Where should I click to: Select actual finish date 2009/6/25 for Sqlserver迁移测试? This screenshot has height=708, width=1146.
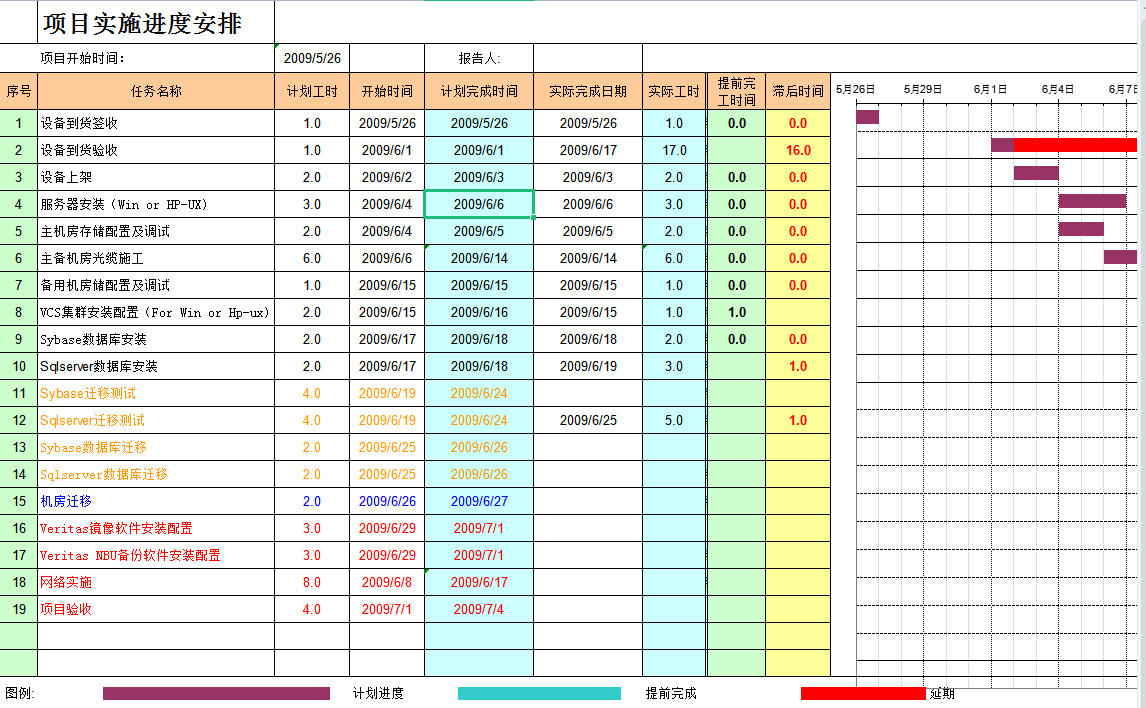[588, 421]
